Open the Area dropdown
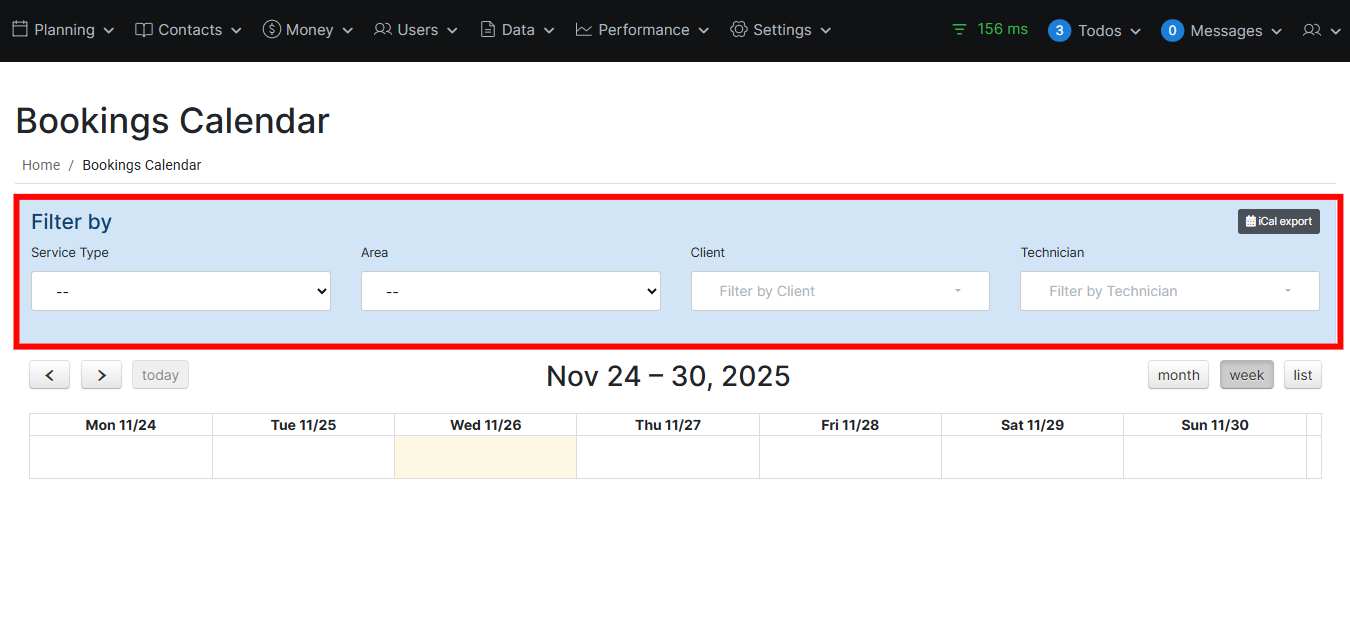The width and height of the screenshot is (1350, 628). pos(510,291)
